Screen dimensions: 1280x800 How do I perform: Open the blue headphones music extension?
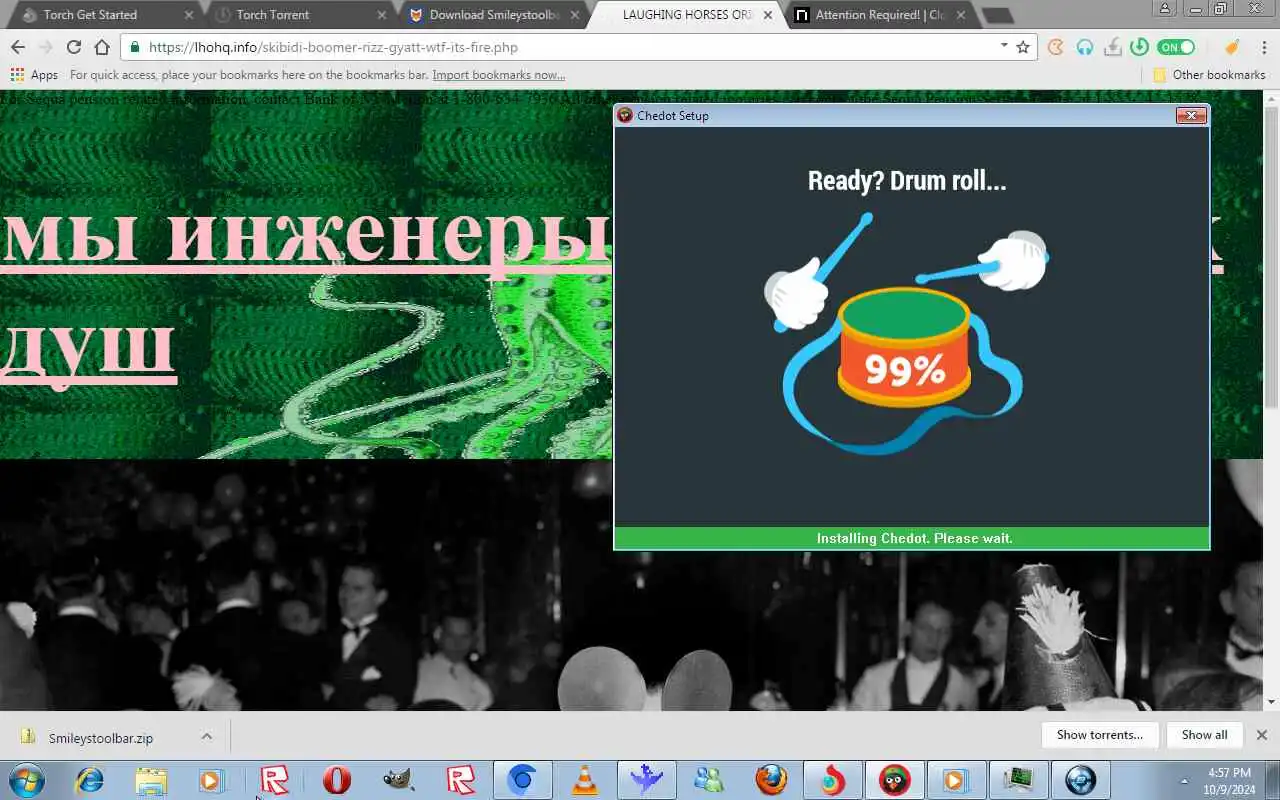pos(1084,47)
